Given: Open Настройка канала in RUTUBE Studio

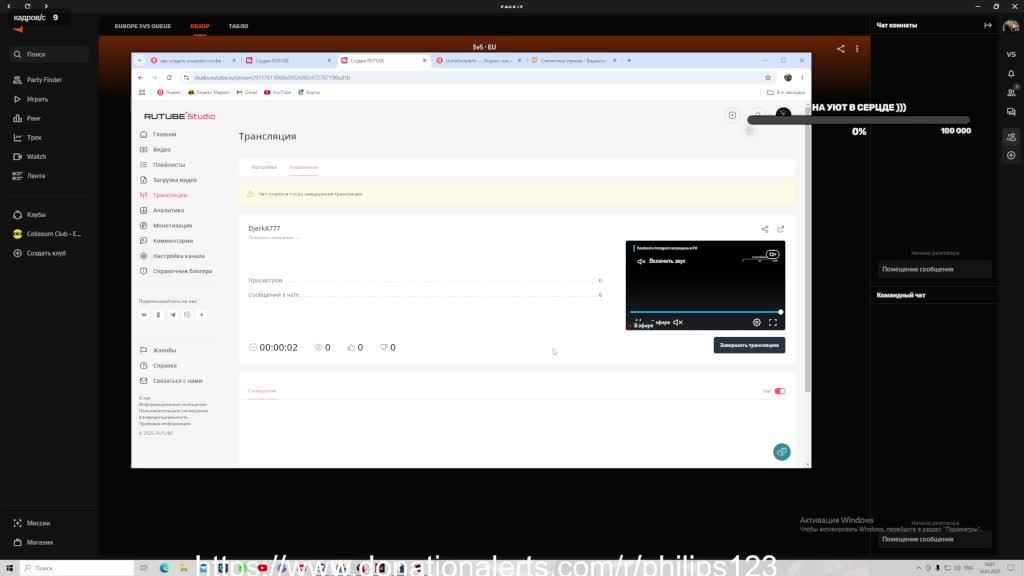Looking at the screenshot, I should tap(179, 256).
